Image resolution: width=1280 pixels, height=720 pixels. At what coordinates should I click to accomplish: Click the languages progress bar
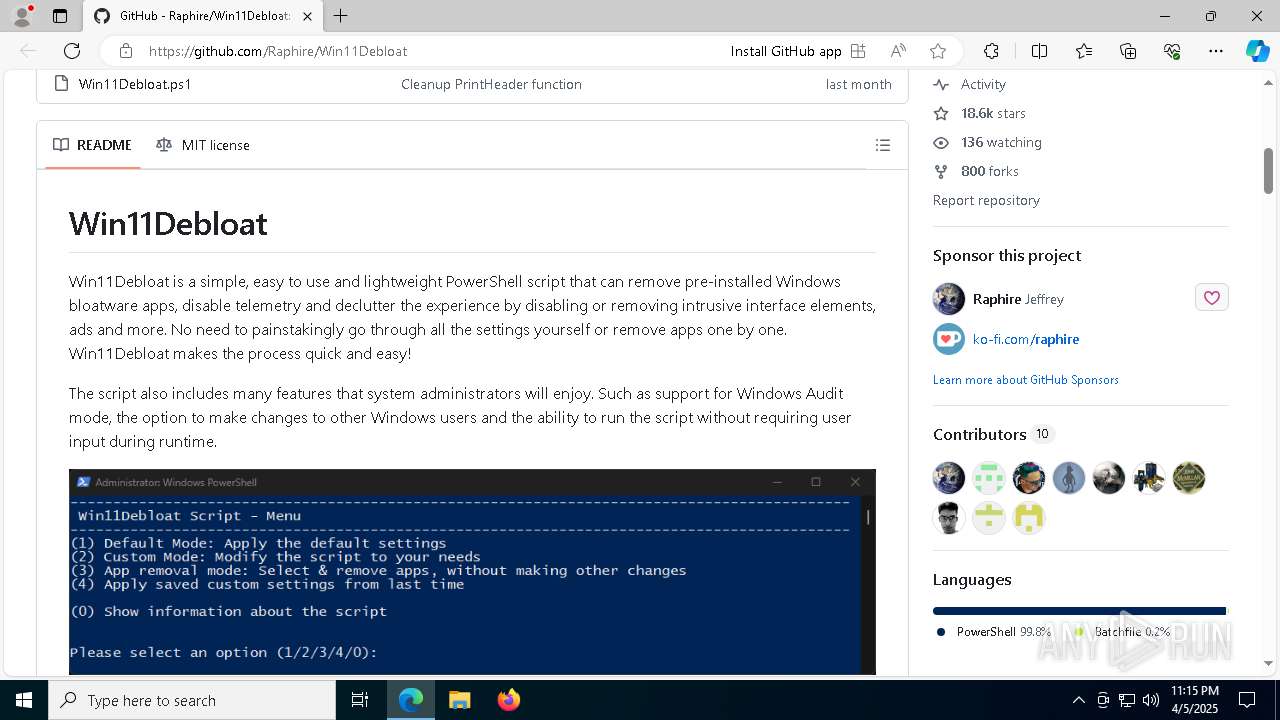tap(1080, 610)
